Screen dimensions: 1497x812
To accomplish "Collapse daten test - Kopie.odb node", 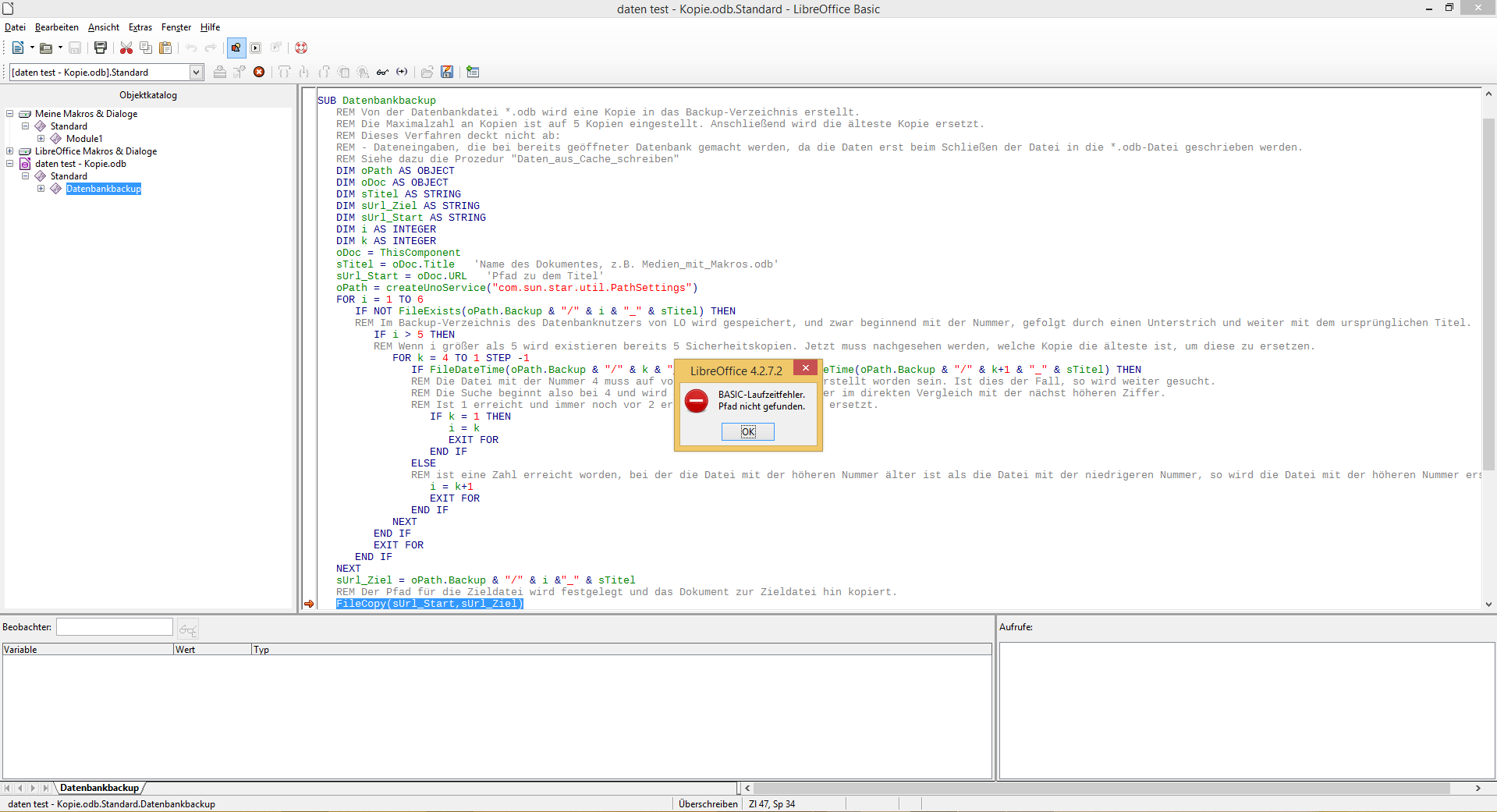I will 10,164.
